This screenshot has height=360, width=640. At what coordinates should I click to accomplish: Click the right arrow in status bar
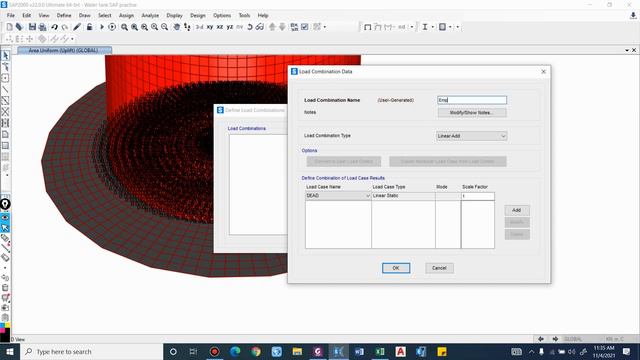coord(555,339)
